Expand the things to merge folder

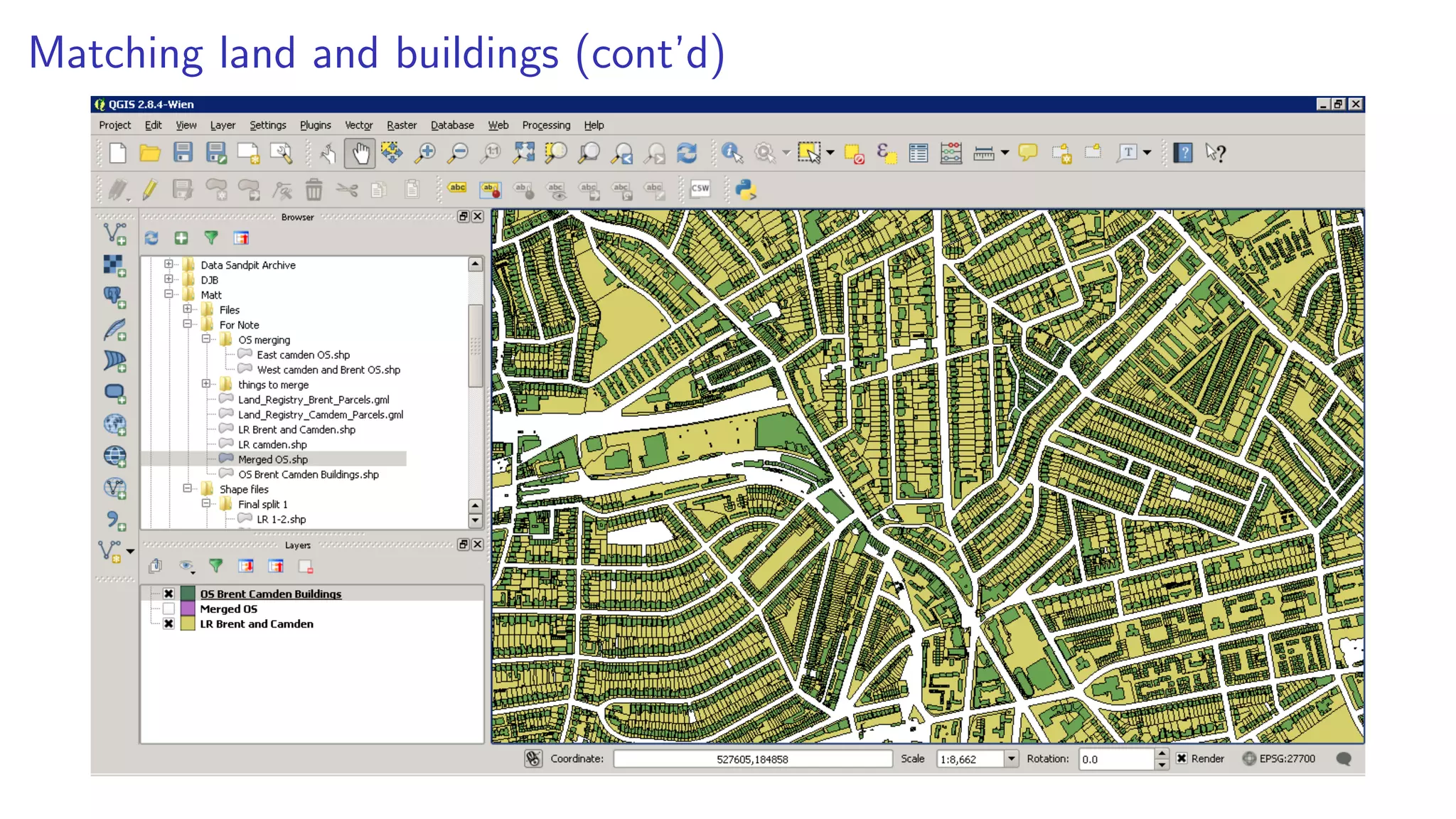coord(206,384)
